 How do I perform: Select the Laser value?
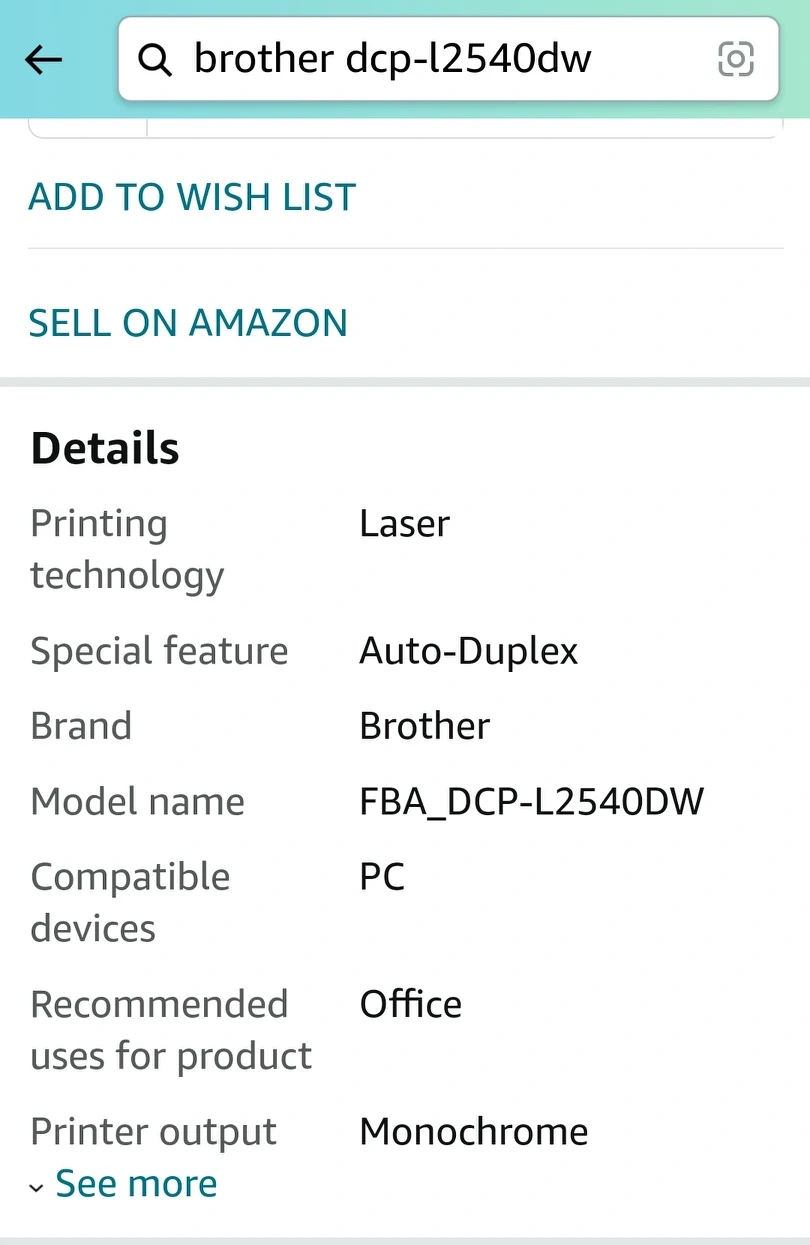(x=405, y=523)
